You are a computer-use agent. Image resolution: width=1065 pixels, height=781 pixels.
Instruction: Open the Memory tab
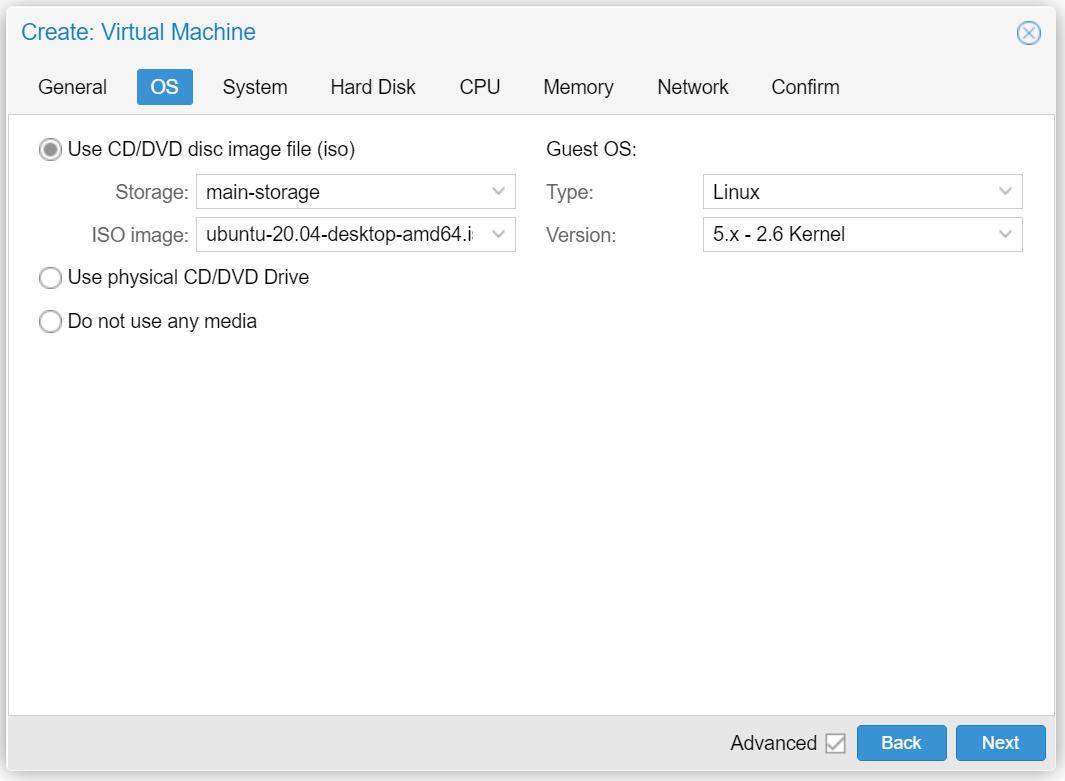tap(578, 87)
